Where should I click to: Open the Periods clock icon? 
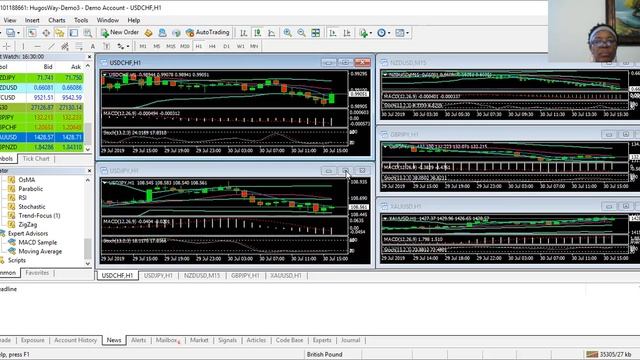[381, 33]
